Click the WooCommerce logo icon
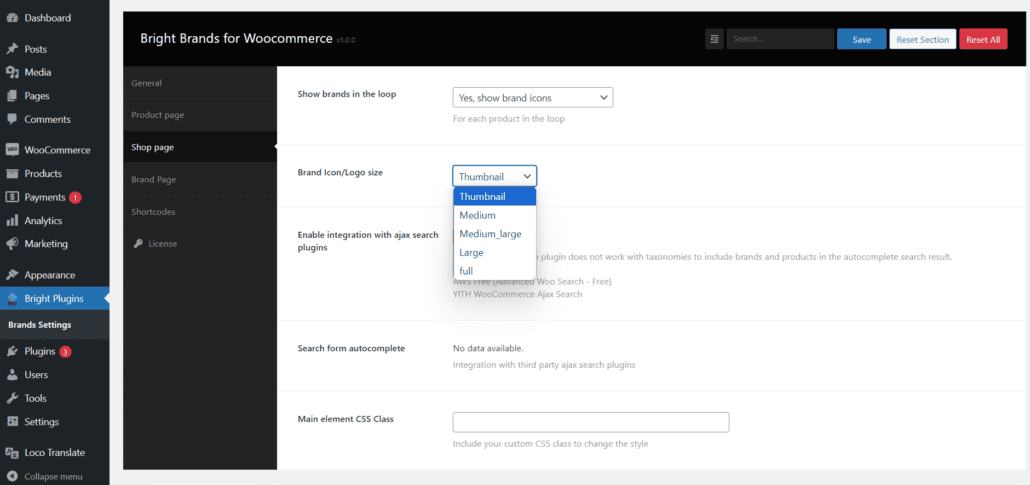This screenshot has width=1030, height=485. click(12, 150)
